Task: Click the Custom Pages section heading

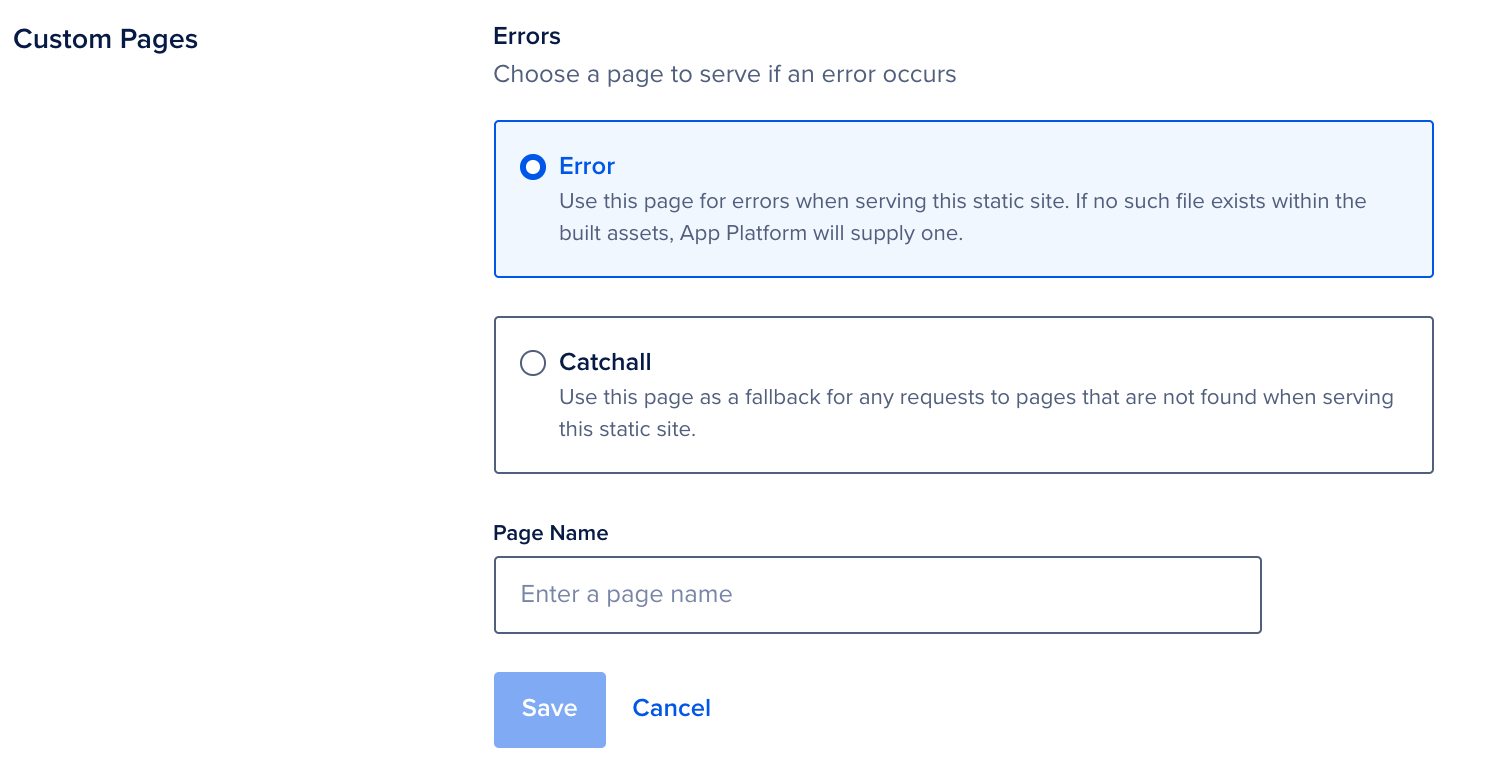Action: [x=106, y=39]
